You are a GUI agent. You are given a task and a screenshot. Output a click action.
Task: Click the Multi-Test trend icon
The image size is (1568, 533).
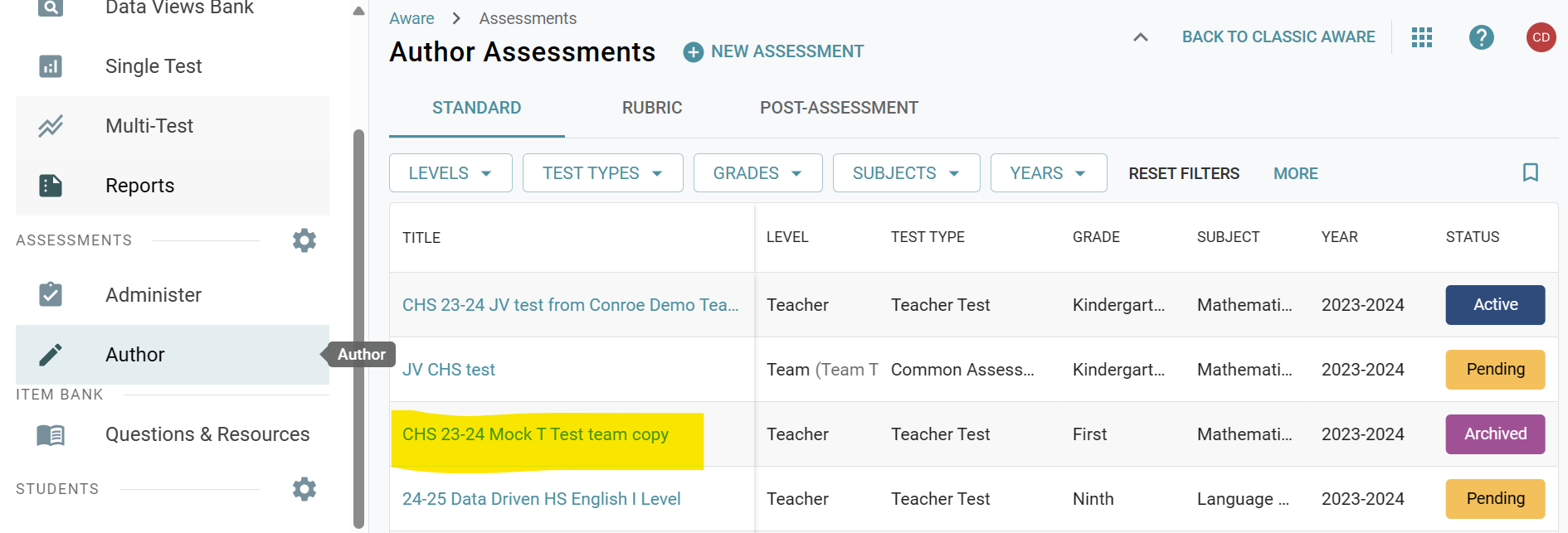pos(51,126)
